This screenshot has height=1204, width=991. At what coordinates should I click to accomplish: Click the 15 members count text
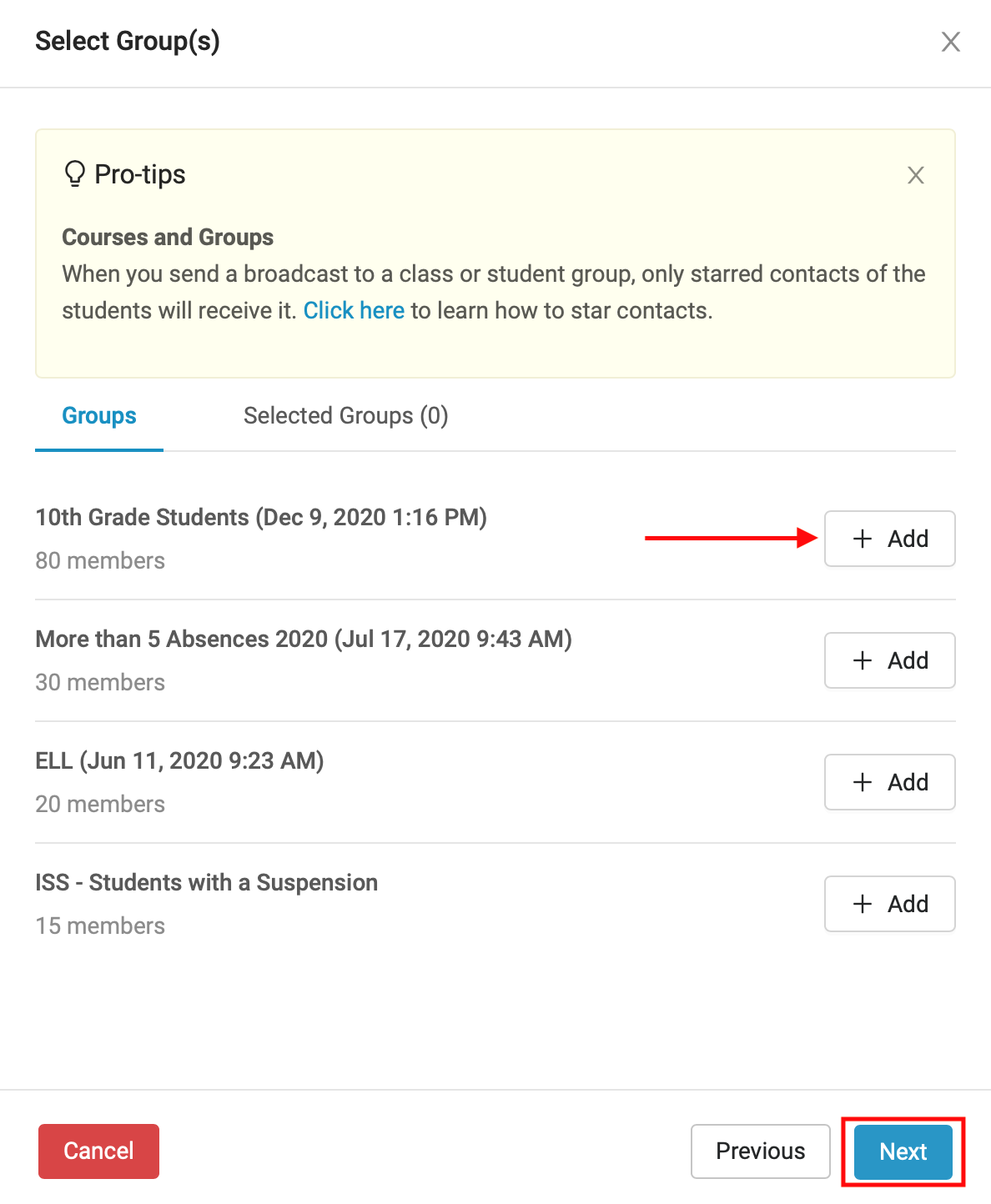(x=100, y=926)
